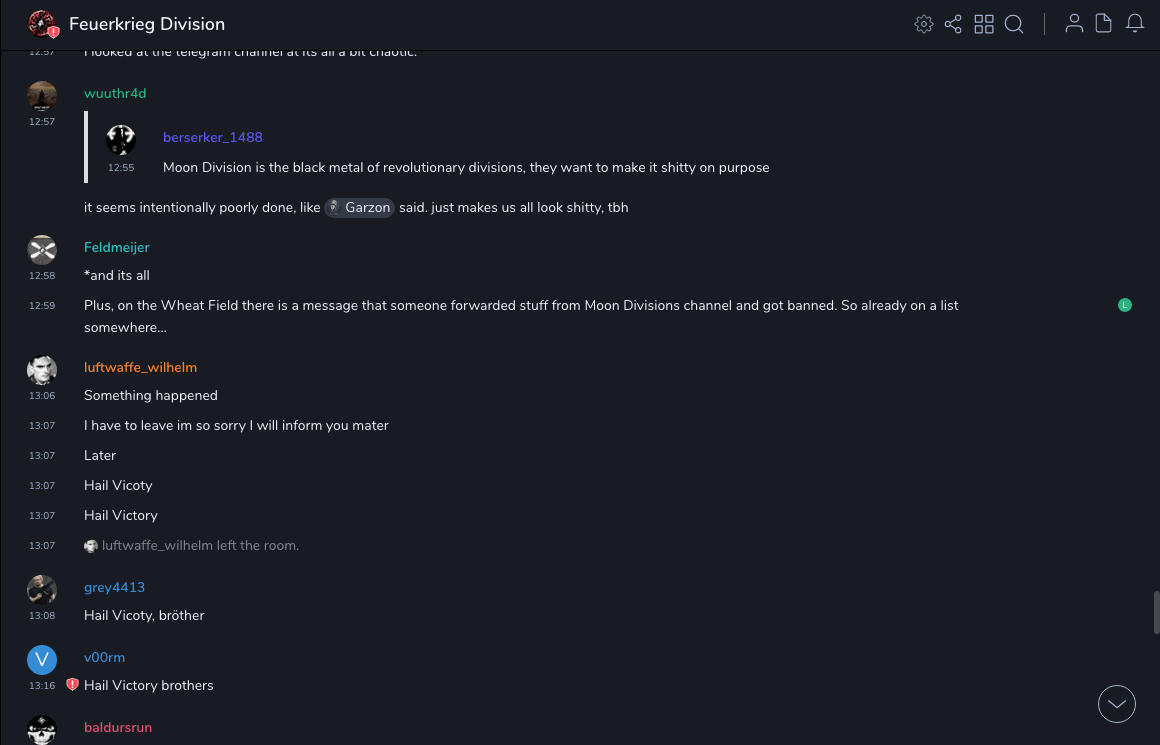This screenshot has height=745, width=1160.
Task: Click the Garzon mention pill
Action: (x=360, y=208)
